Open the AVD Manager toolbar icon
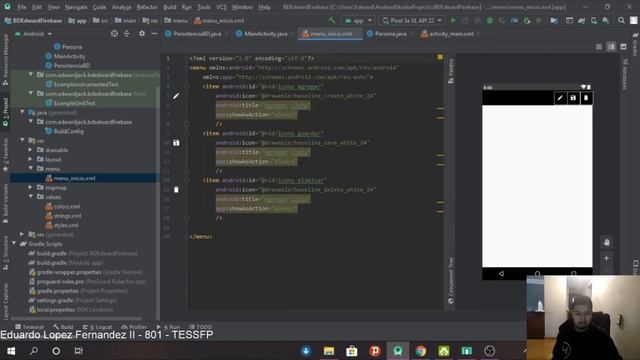 pos(593,20)
